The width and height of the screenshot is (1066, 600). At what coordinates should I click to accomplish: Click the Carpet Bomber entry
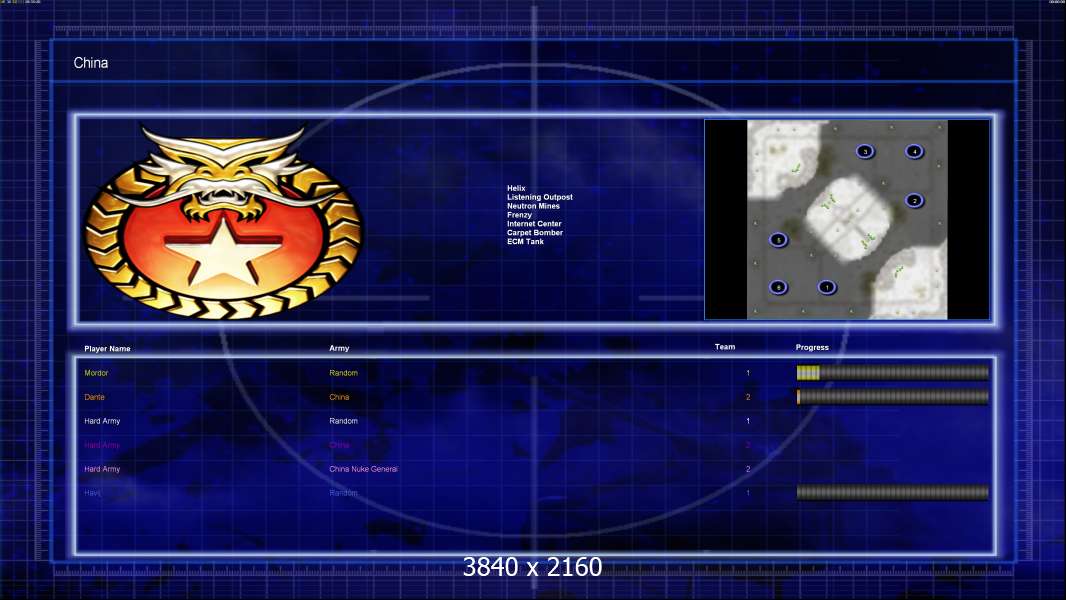click(535, 232)
